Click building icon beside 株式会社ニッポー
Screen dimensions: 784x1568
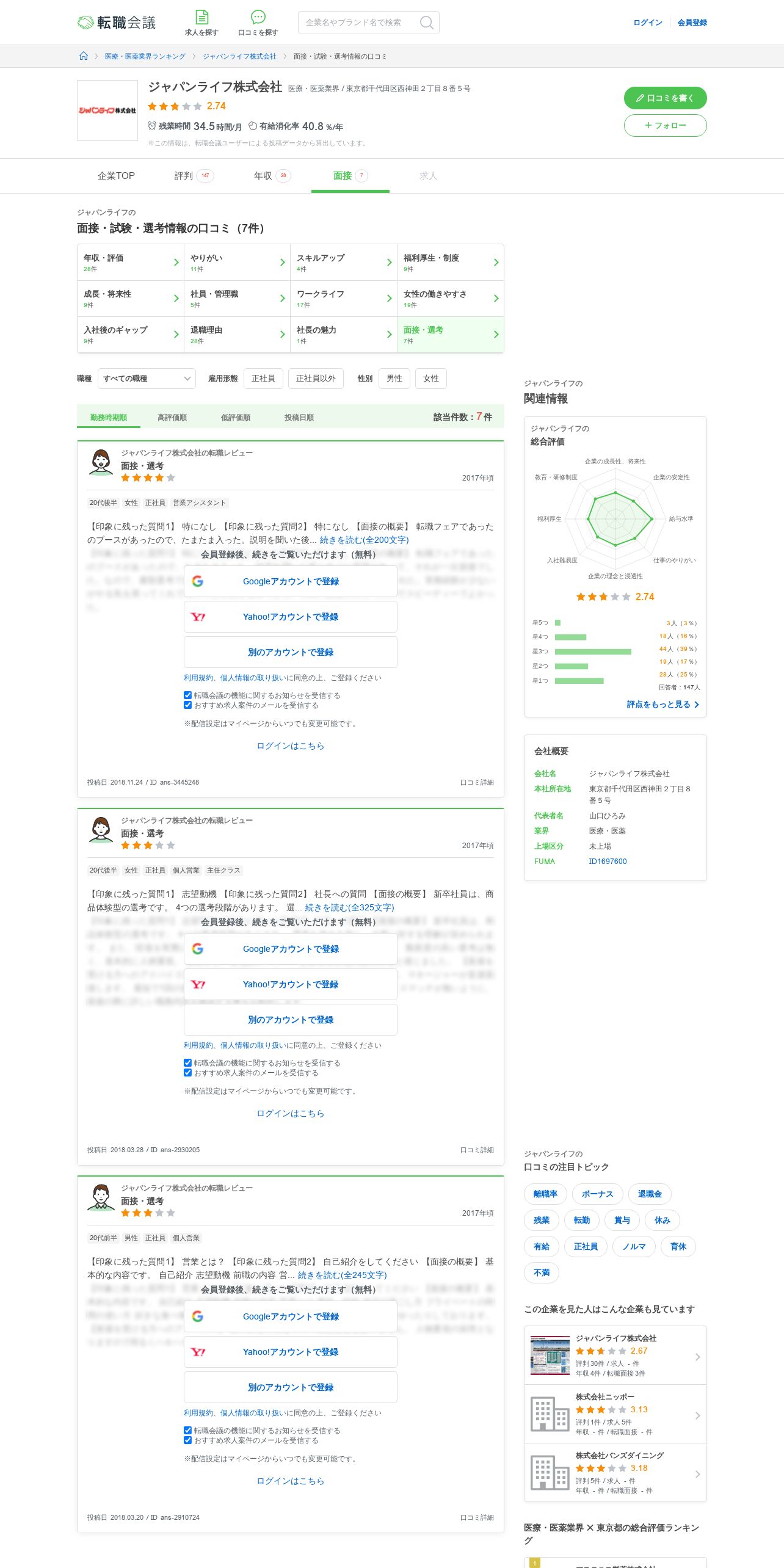550,1414
